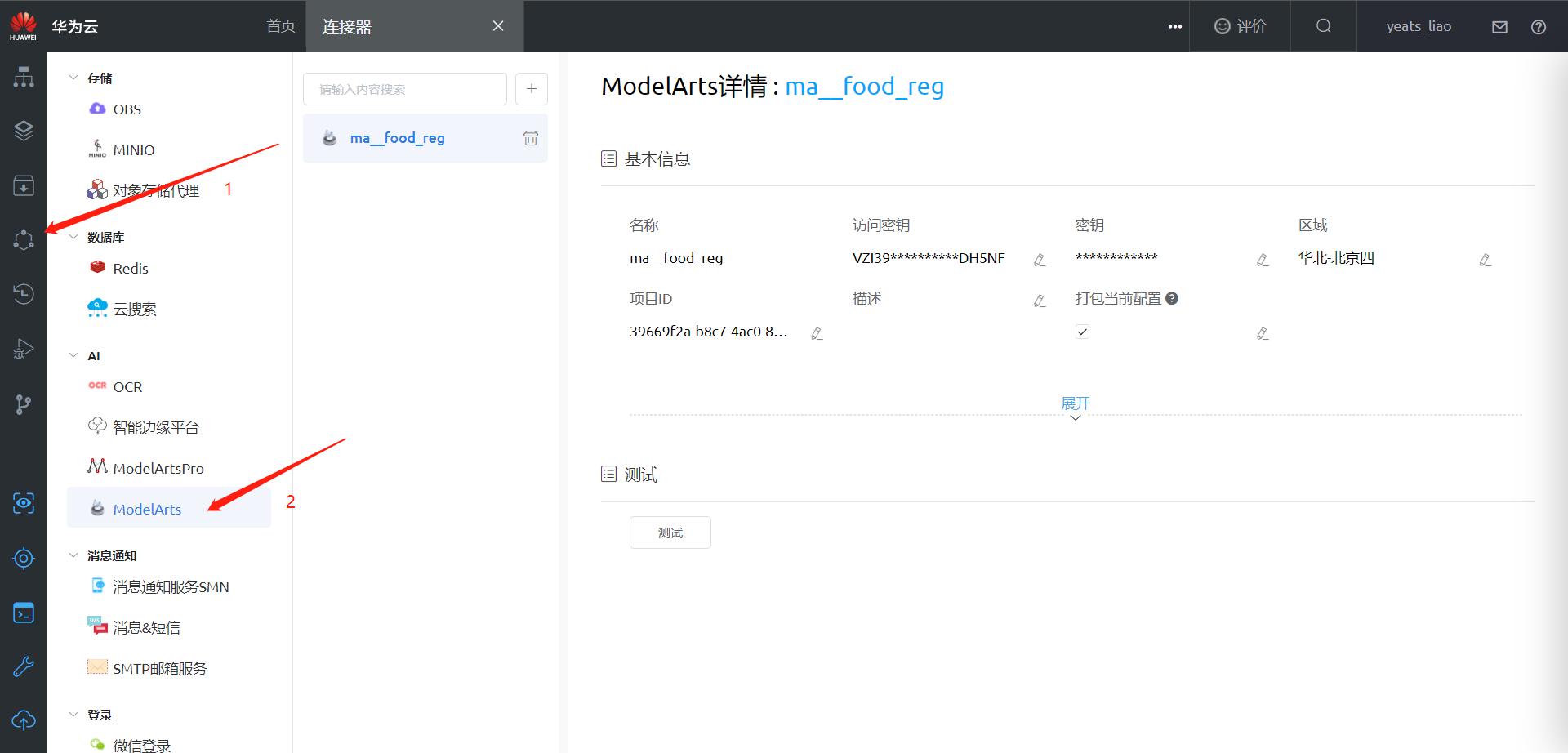Open the eye preview sidebar icon
Viewport: 1568px width, 753px height.
(x=24, y=503)
